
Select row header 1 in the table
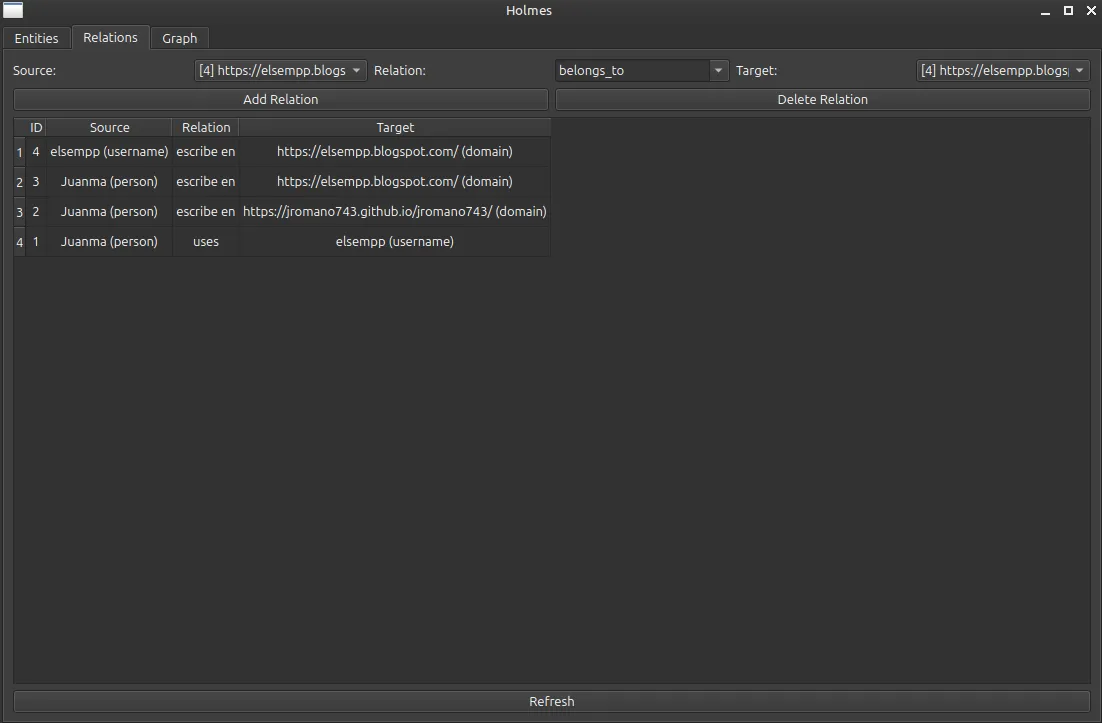[x=19, y=152]
